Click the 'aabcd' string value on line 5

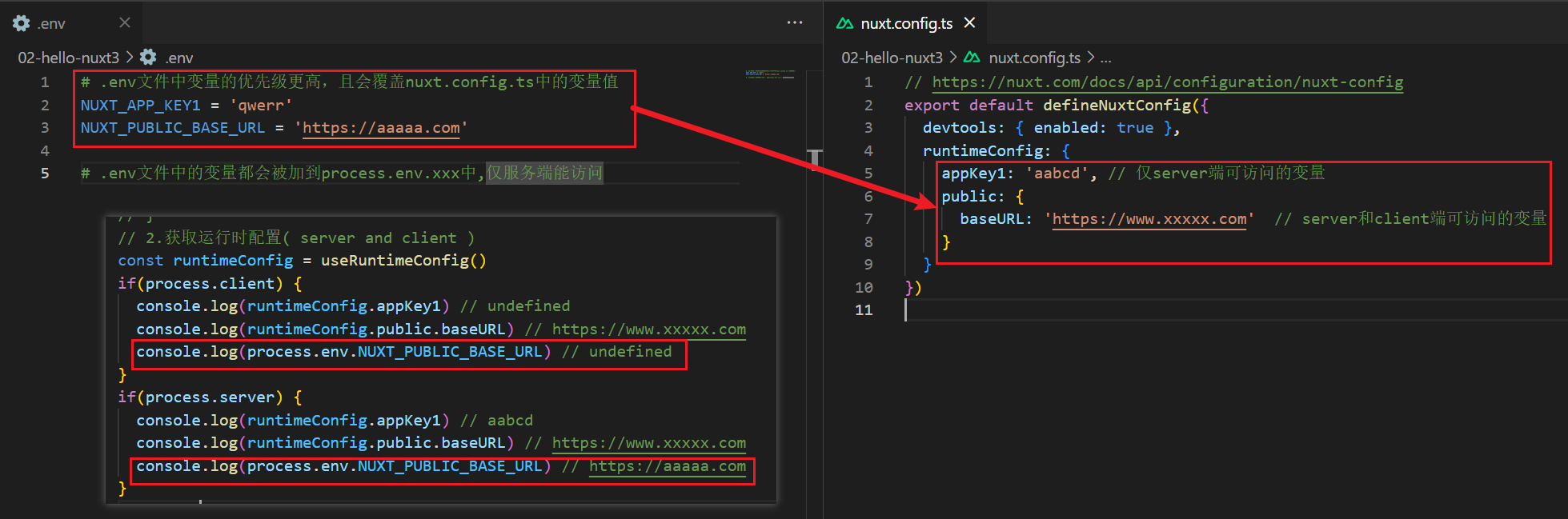point(1057,174)
